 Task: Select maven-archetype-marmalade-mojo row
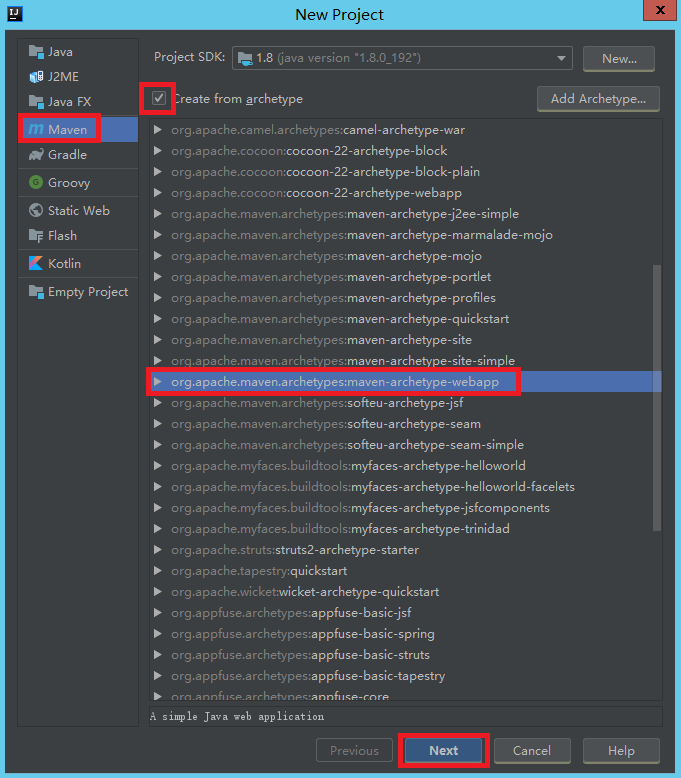(x=406, y=235)
